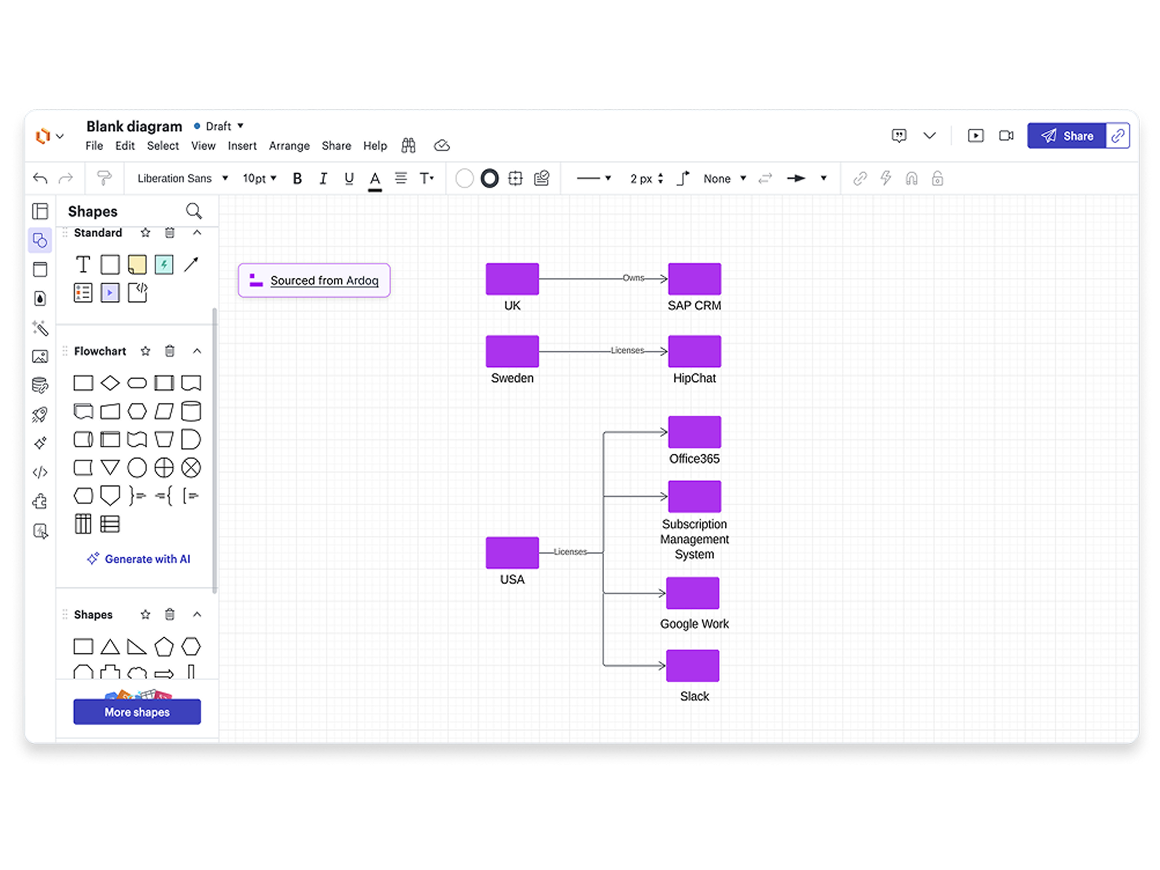The height and width of the screenshot is (870, 1160).
Task: Open the Insert menu
Action: click(x=242, y=146)
